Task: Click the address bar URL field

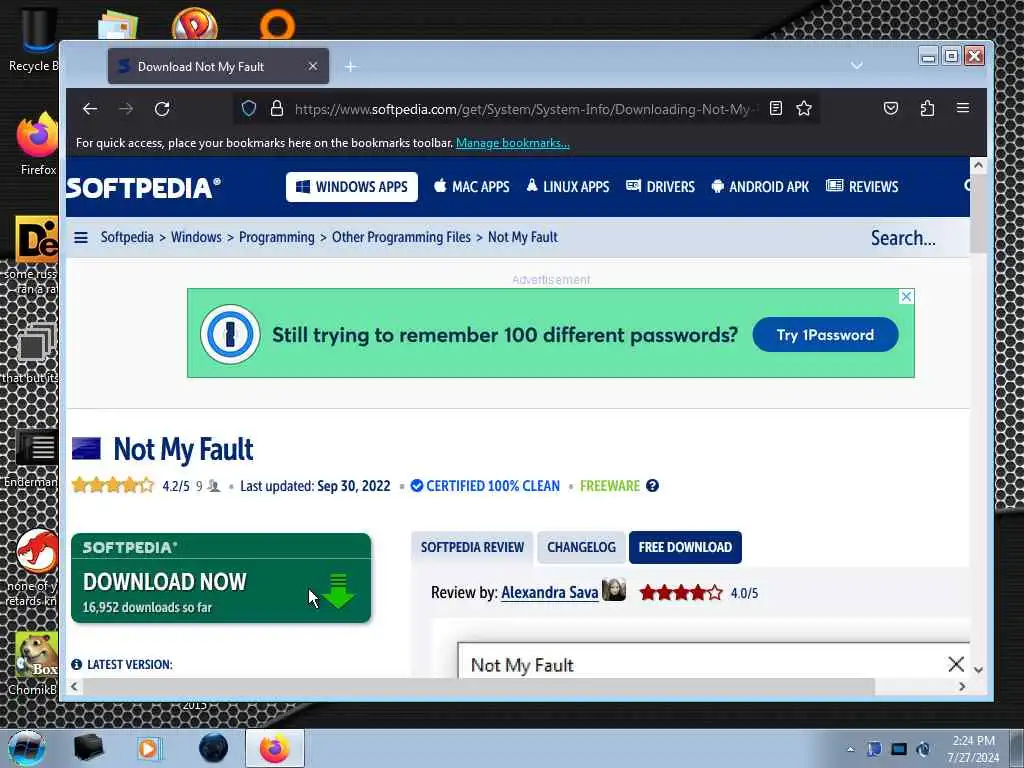Action: click(526, 109)
